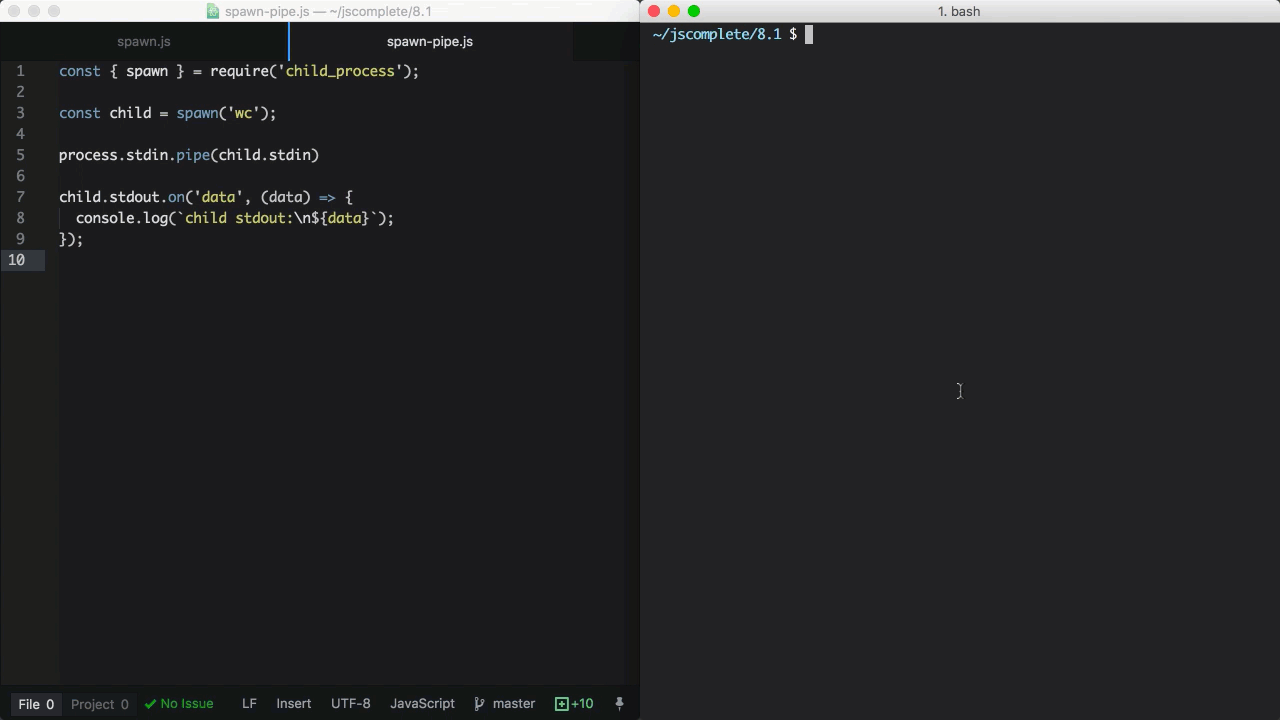Open the JavaScript language mode selector

point(422,703)
